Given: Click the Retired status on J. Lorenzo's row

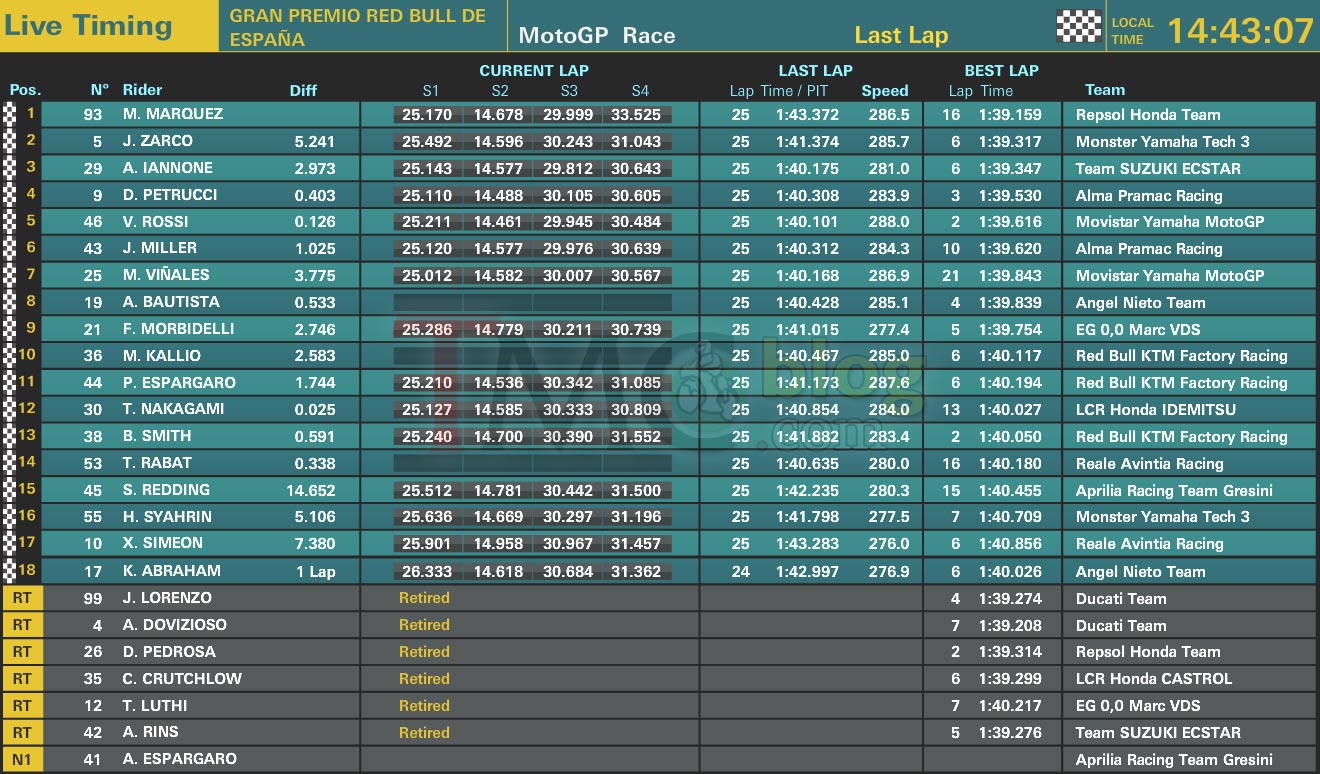Looking at the screenshot, I should 424,598.
